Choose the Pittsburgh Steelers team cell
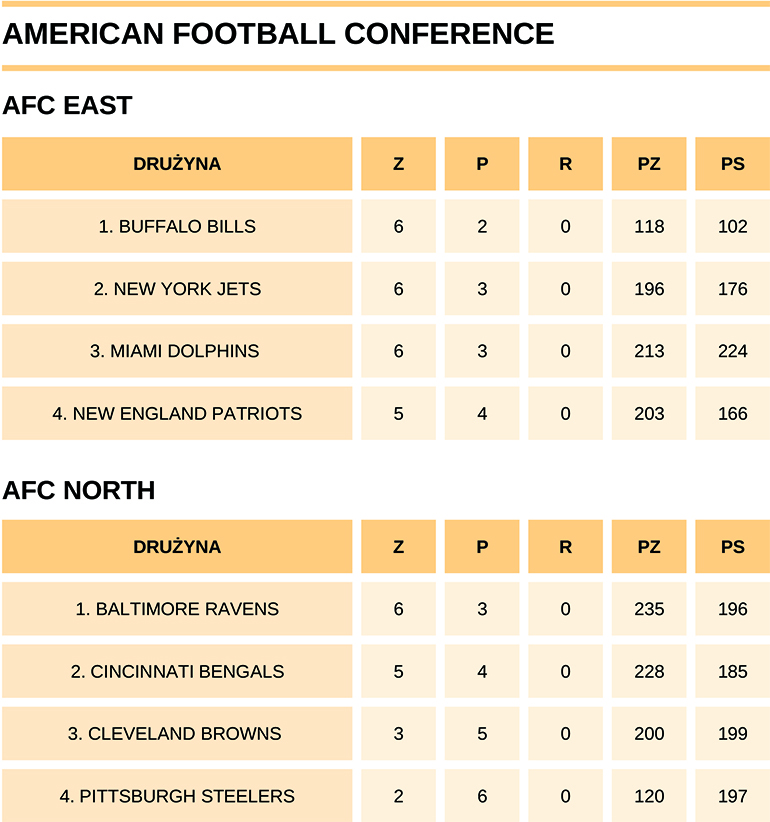770x822 pixels. 177,796
